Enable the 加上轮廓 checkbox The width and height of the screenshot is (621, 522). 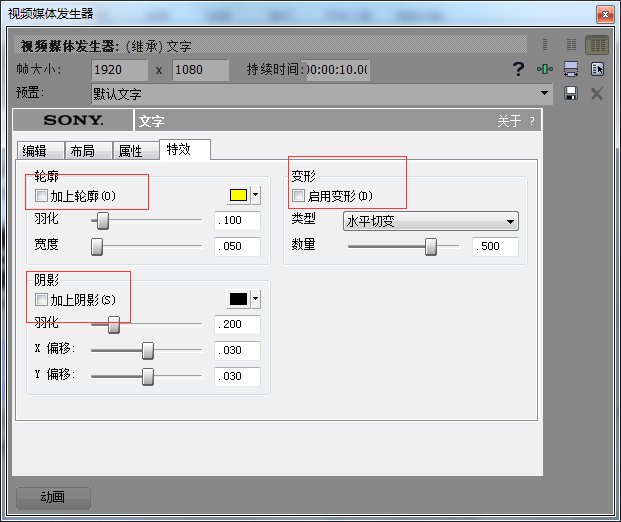[x=41, y=195]
